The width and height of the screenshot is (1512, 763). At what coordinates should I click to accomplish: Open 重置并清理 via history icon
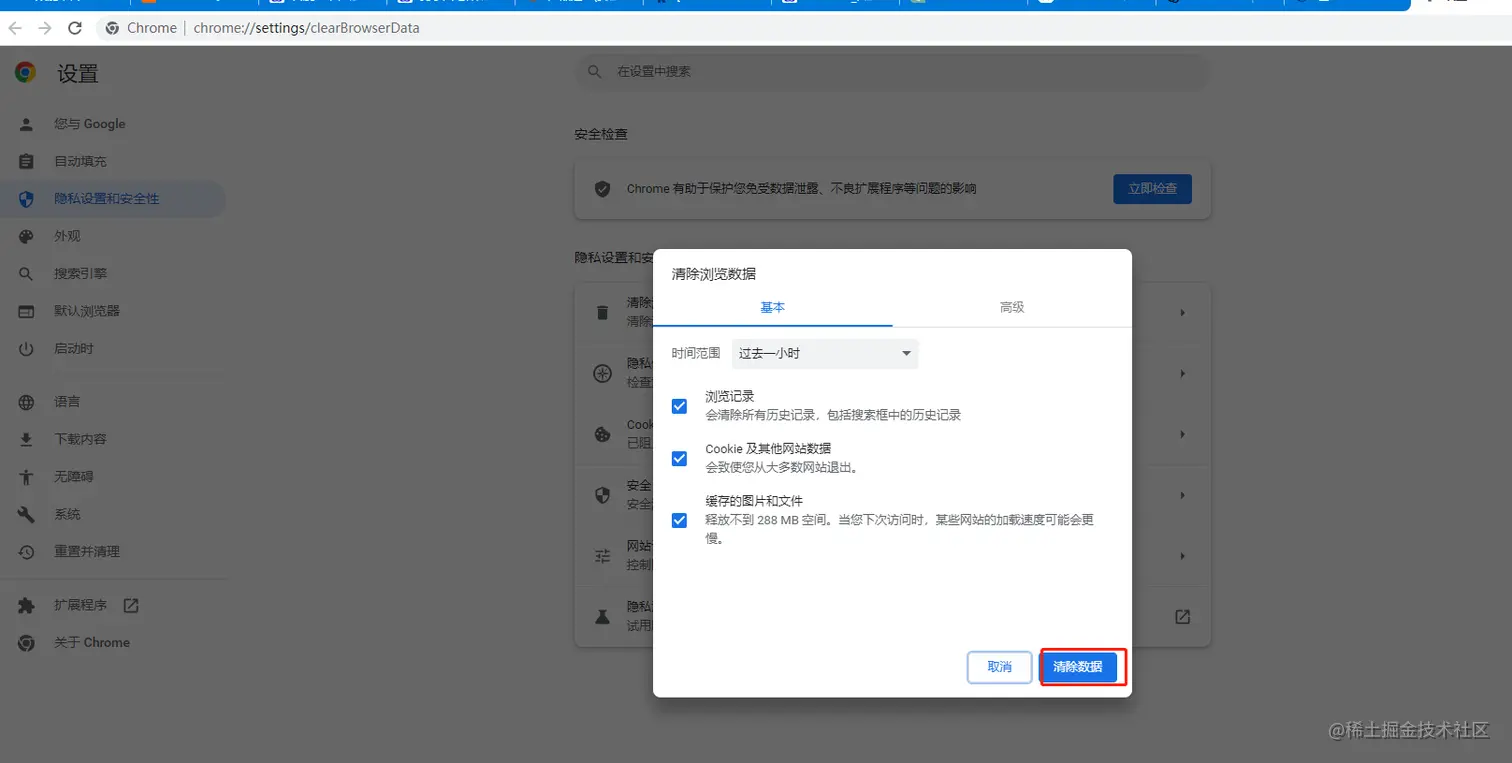tap(25, 550)
